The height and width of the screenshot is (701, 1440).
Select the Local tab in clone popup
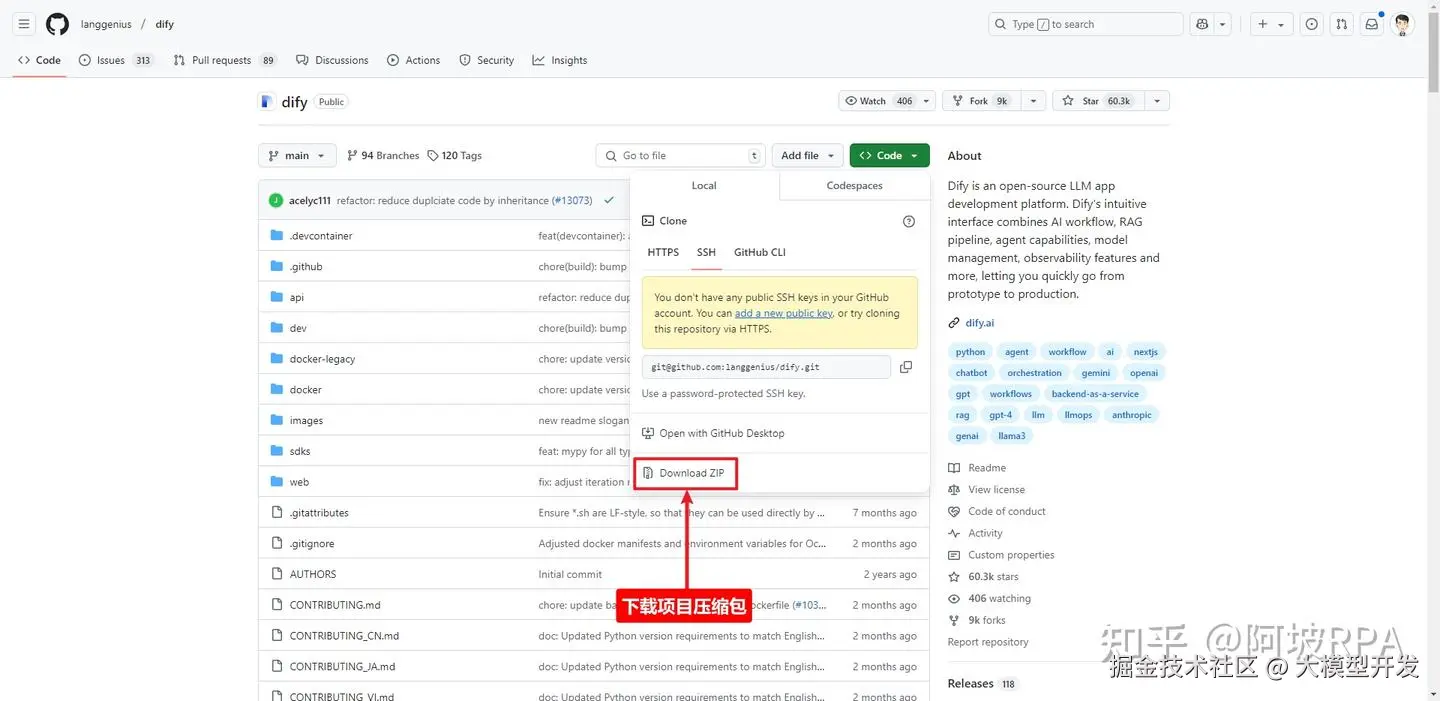pyautogui.click(x=704, y=186)
